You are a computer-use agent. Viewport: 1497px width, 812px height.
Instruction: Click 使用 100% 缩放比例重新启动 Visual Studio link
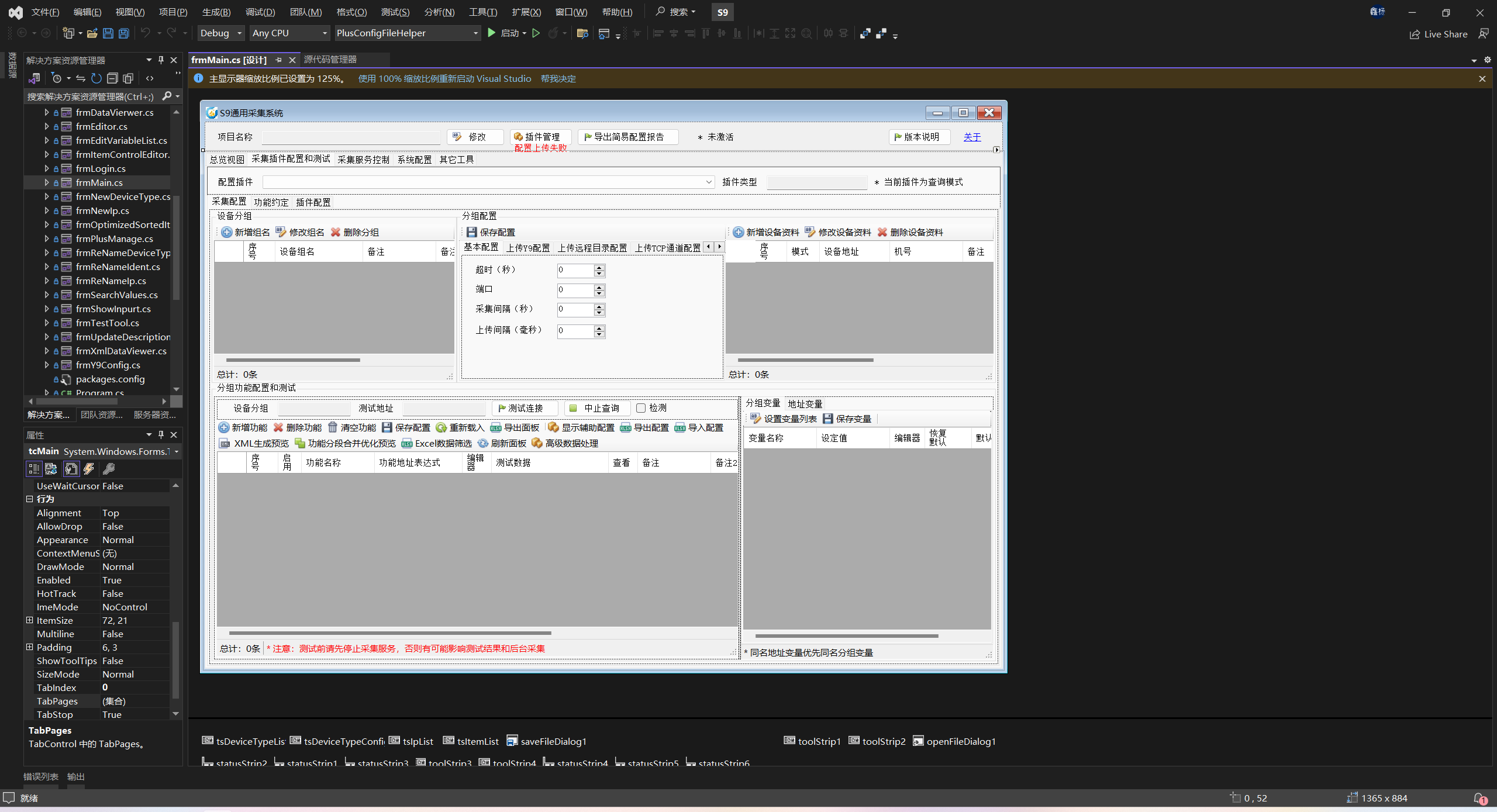point(444,78)
